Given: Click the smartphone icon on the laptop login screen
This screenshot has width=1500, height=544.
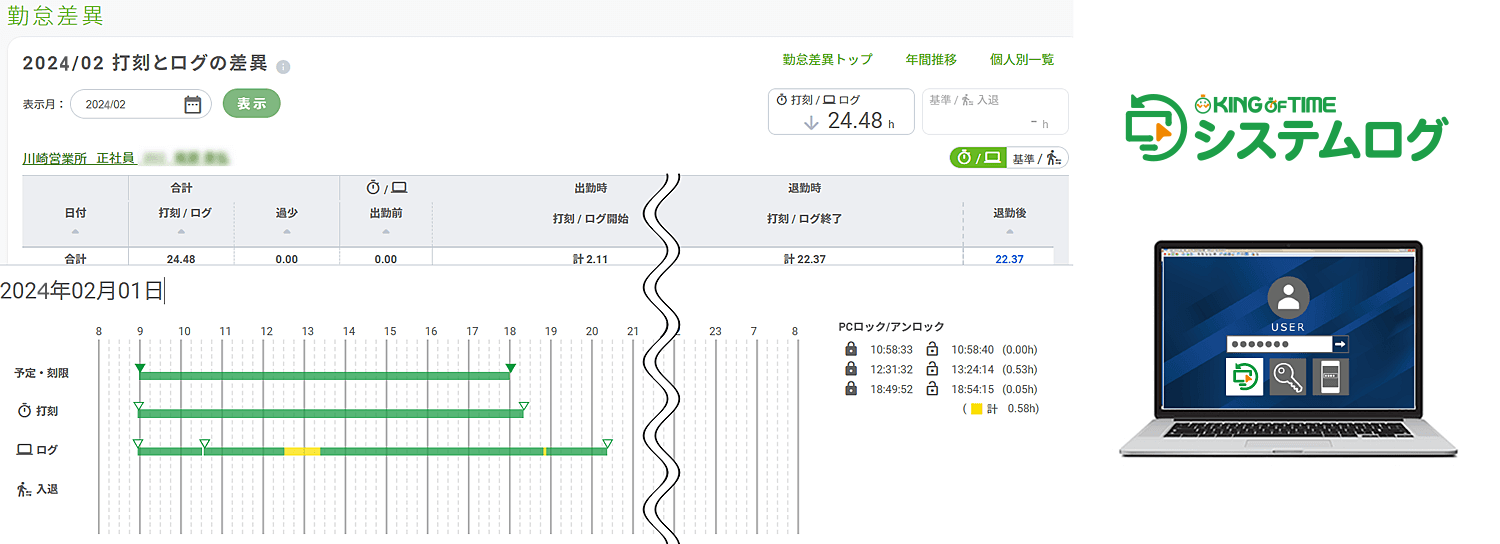Looking at the screenshot, I should [1331, 377].
